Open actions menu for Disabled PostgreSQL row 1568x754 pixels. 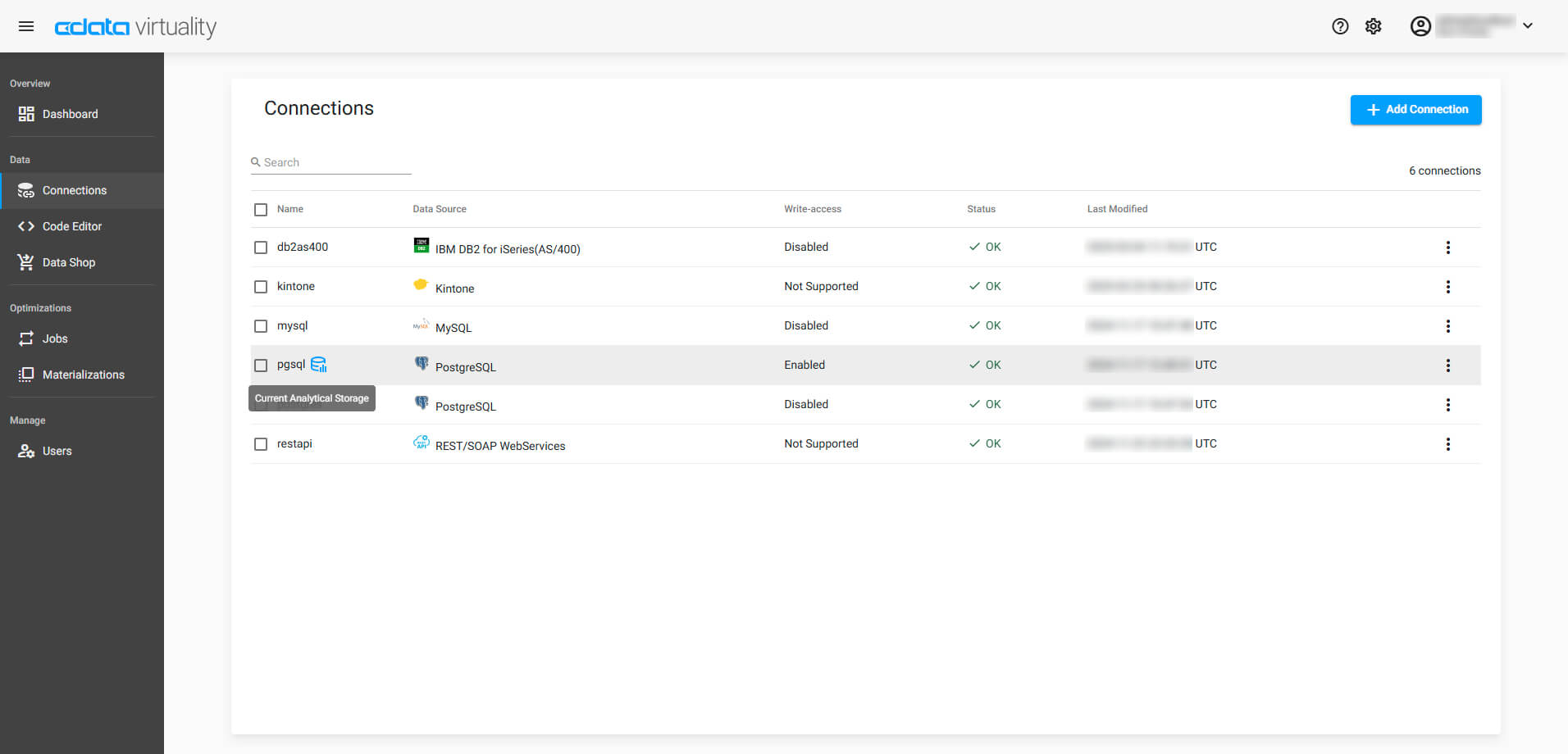(x=1448, y=405)
